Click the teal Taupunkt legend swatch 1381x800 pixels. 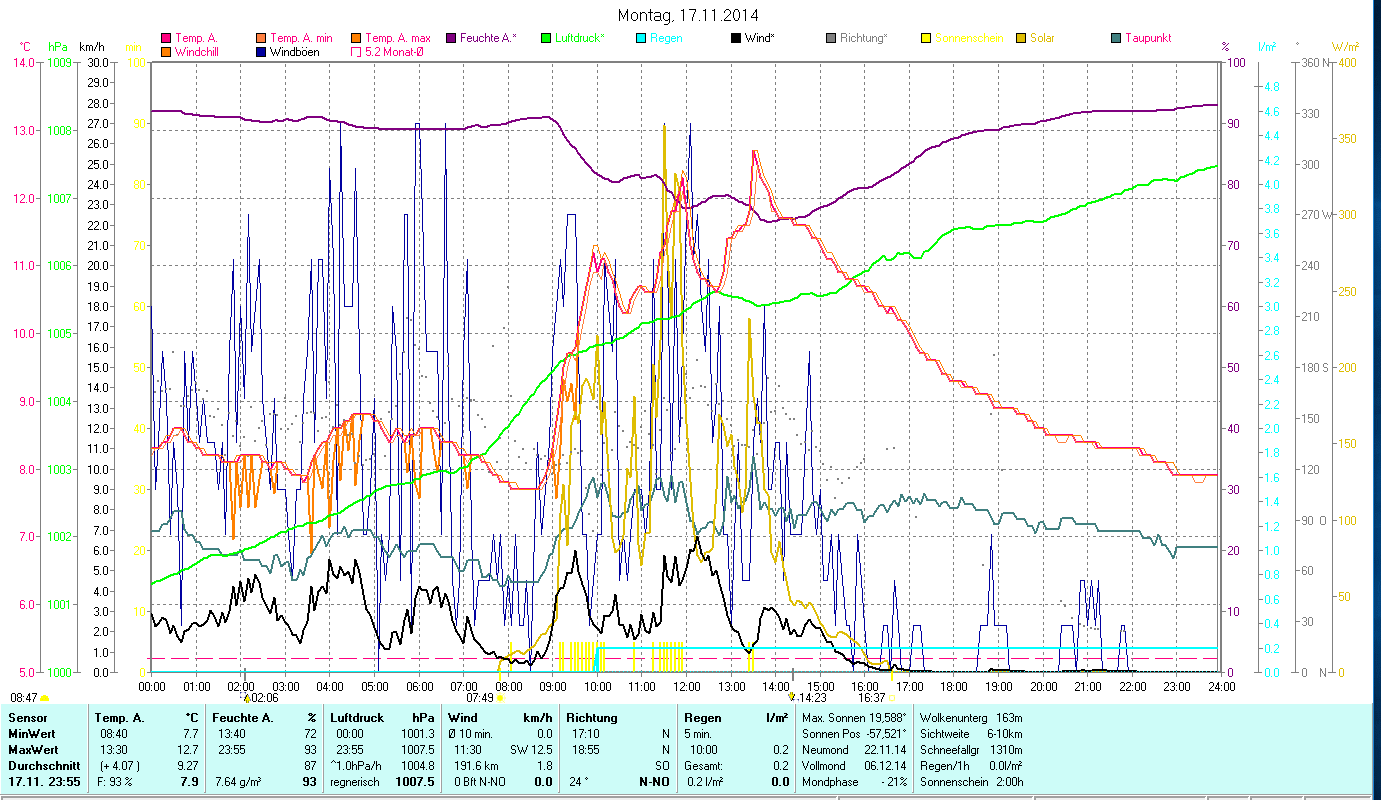tap(1115, 38)
